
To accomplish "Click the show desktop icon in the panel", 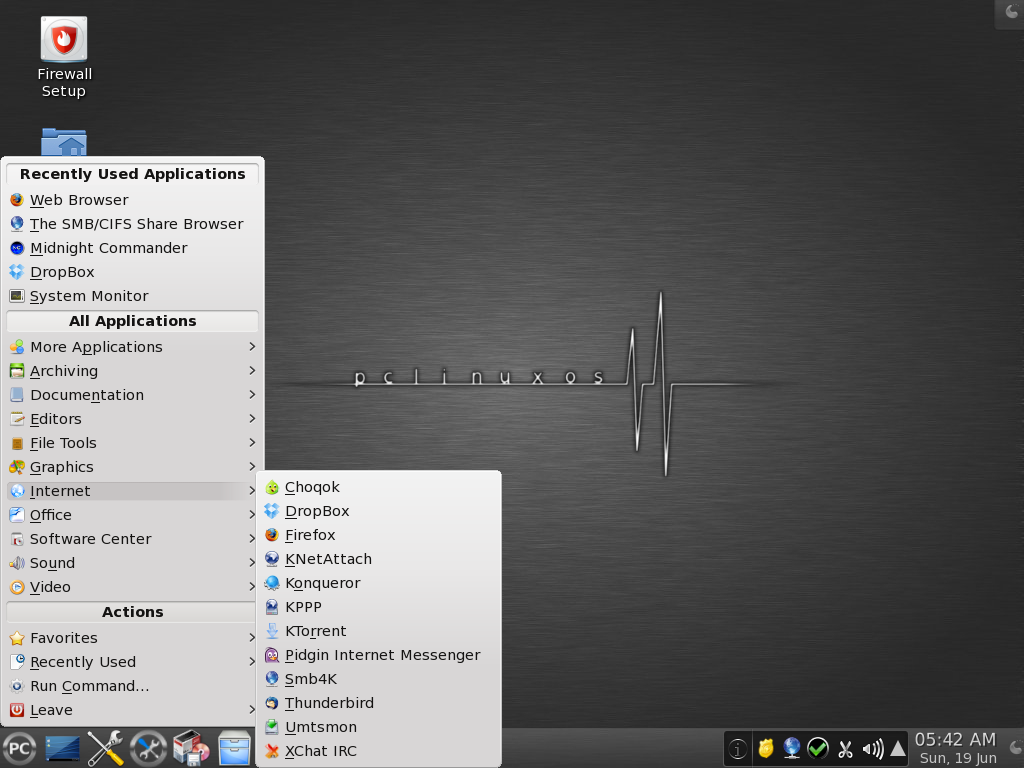I will [x=63, y=748].
